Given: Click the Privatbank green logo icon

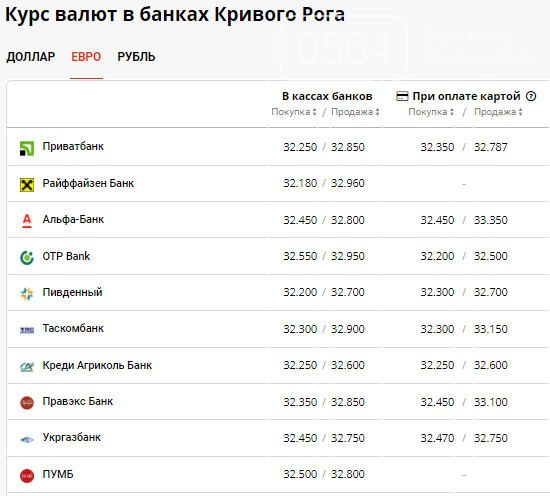Looking at the screenshot, I should pos(27,148).
